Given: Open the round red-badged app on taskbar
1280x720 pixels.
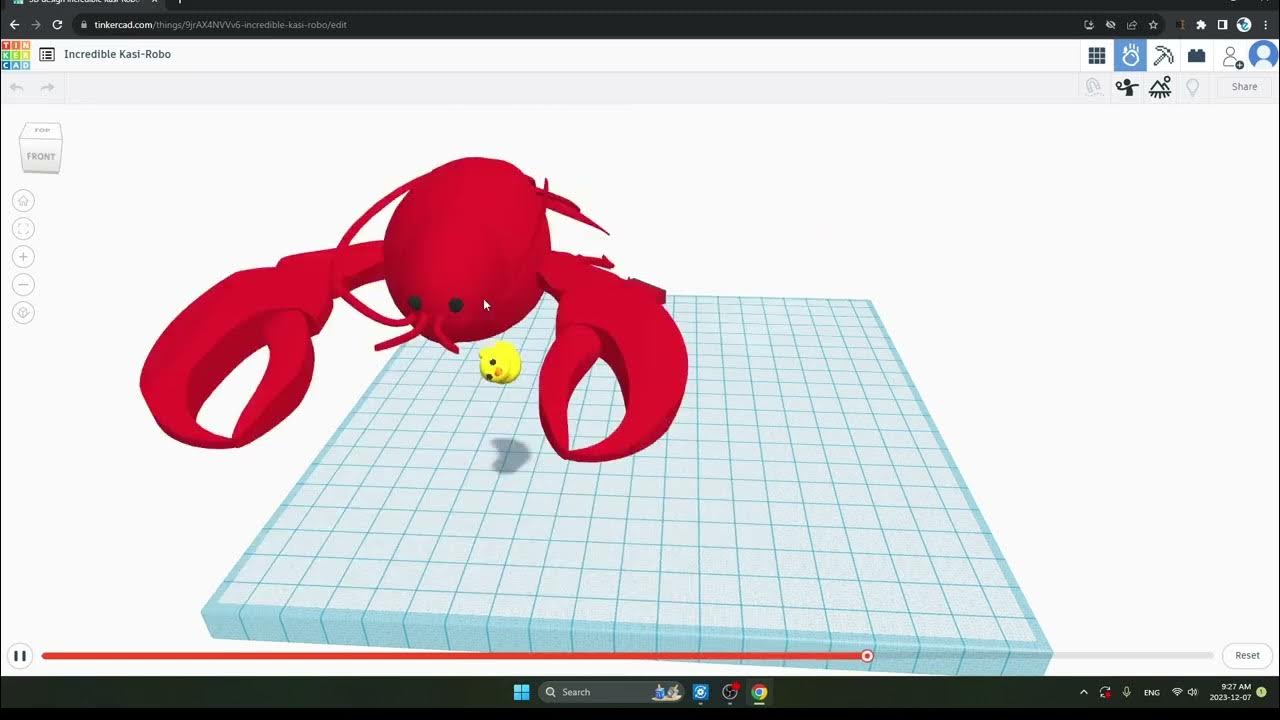Looking at the screenshot, I should pyautogui.click(x=730, y=692).
